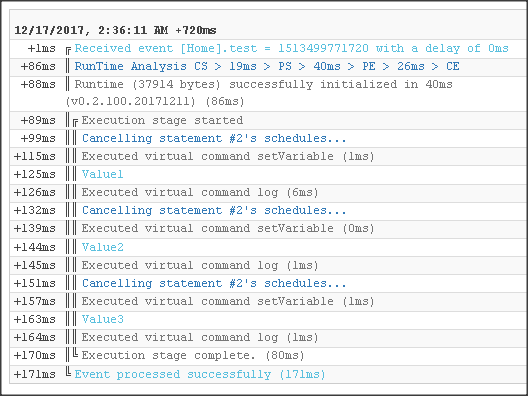Select the Event processed successfully (171ms) line

pyautogui.click(x=200, y=374)
